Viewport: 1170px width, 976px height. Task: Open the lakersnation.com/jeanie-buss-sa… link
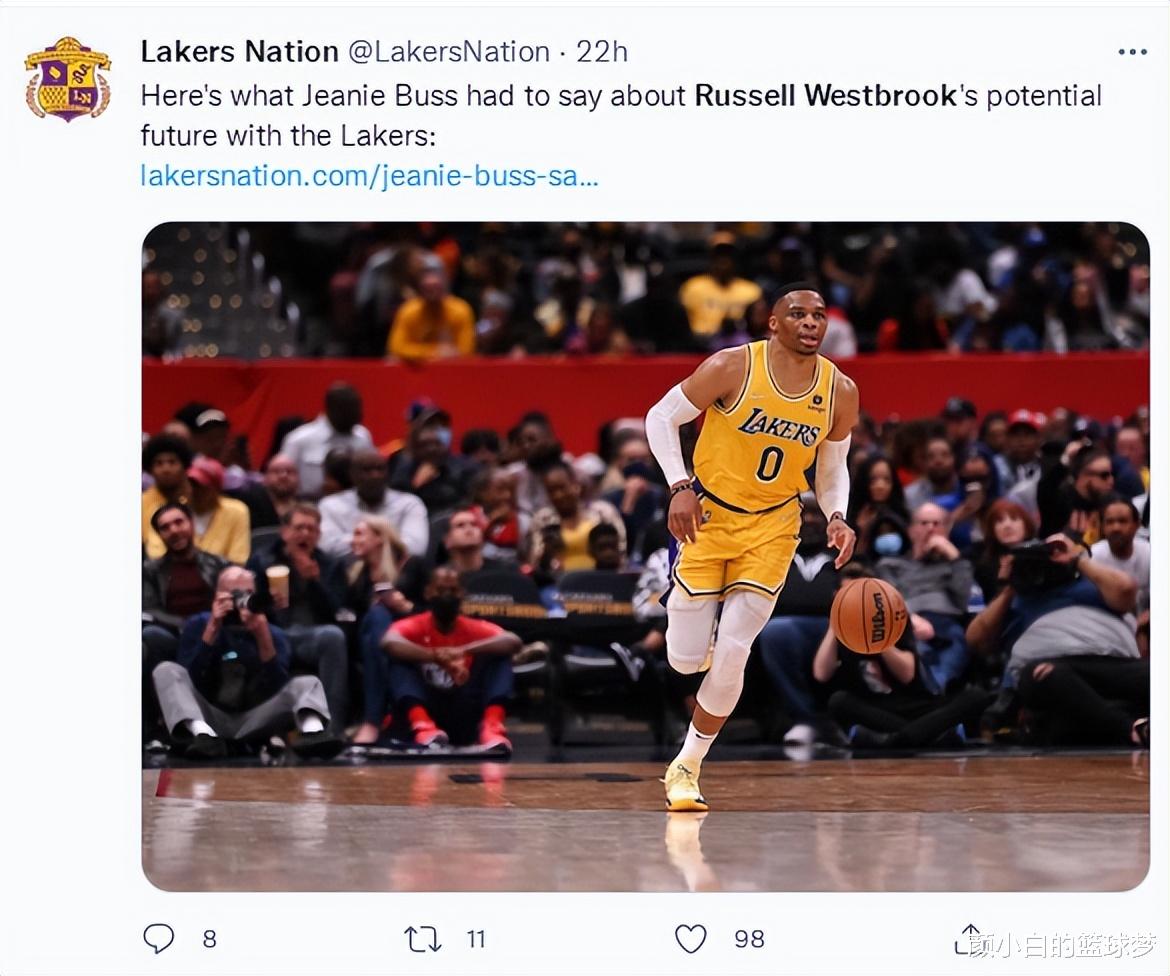[369, 176]
